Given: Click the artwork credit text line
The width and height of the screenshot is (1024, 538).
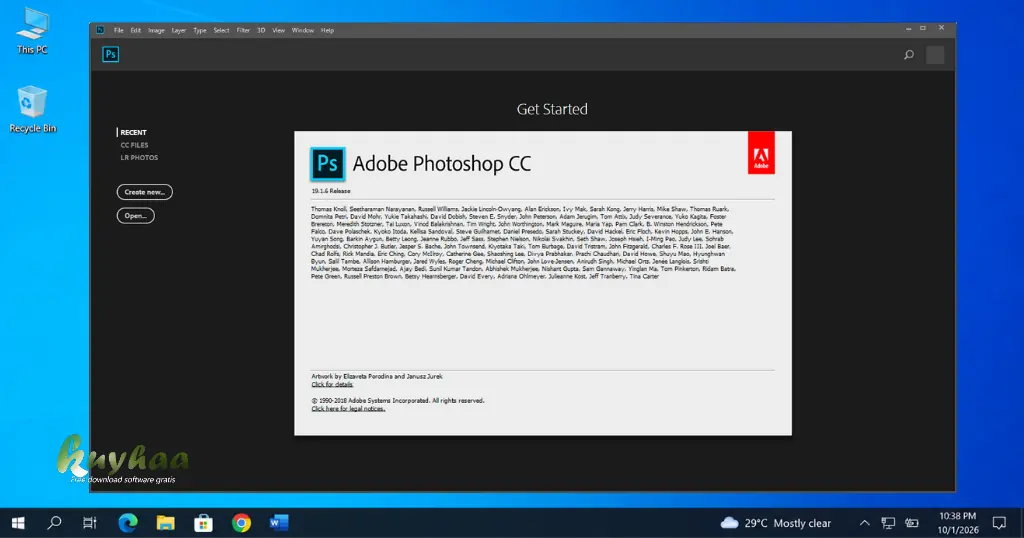Looking at the screenshot, I should point(376,377).
